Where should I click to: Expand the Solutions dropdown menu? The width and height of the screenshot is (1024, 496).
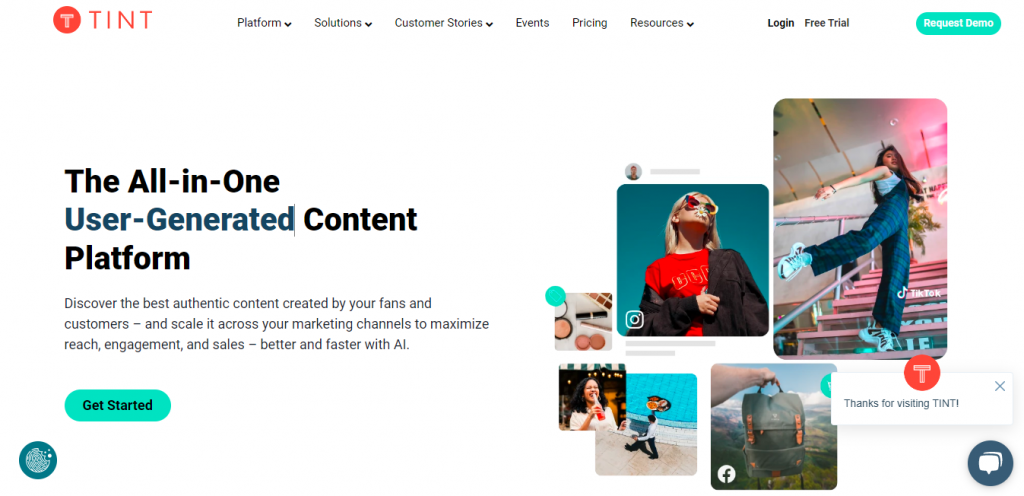click(x=343, y=23)
